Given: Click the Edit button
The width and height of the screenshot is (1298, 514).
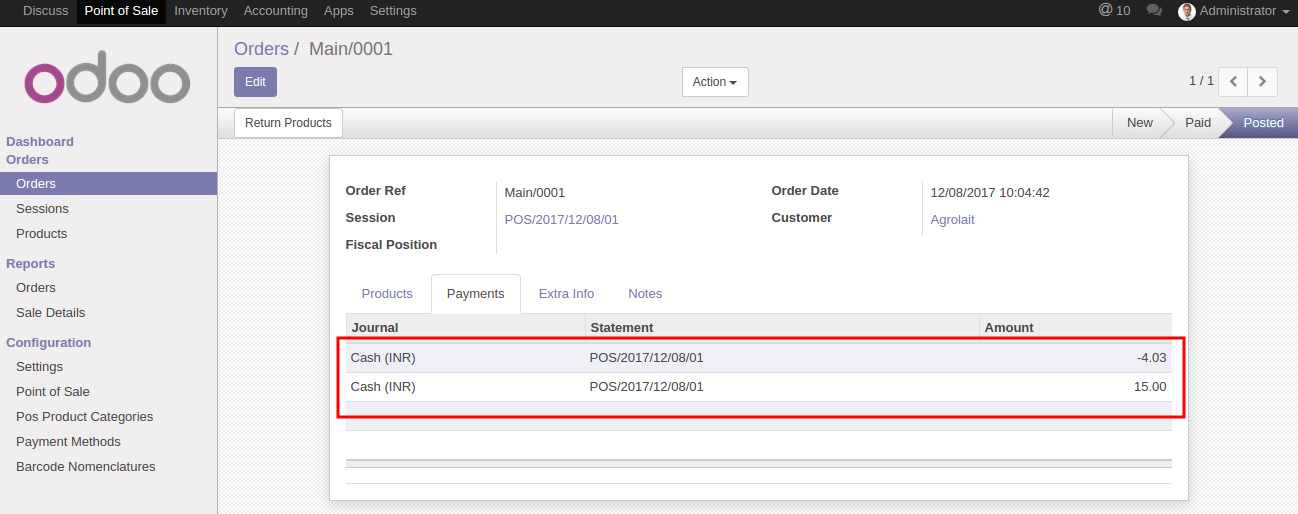Looking at the screenshot, I should (x=255, y=82).
